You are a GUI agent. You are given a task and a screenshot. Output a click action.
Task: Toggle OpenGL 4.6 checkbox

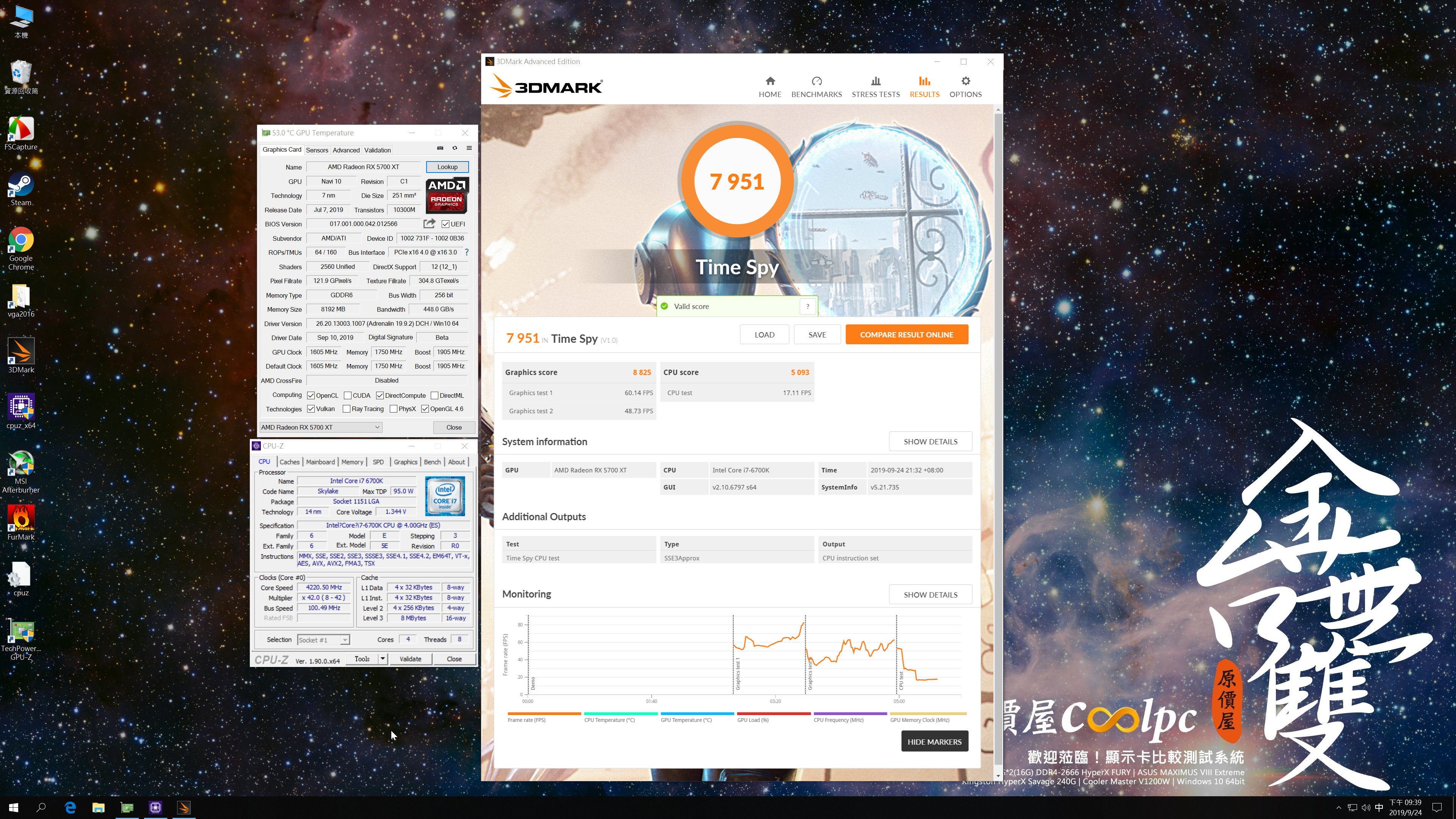tap(425, 409)
